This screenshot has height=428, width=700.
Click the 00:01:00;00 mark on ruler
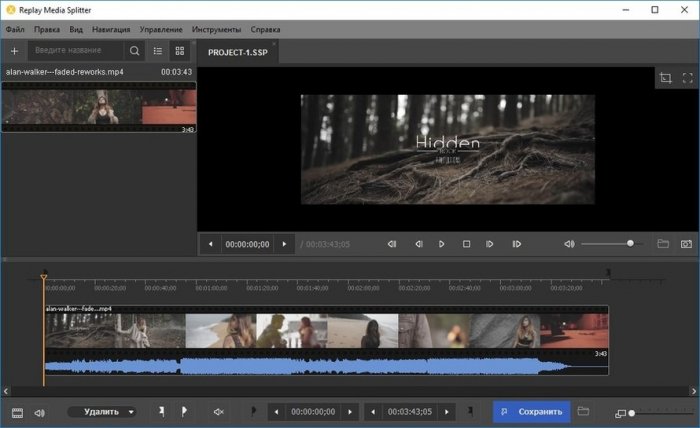click(x=211, y=288)
